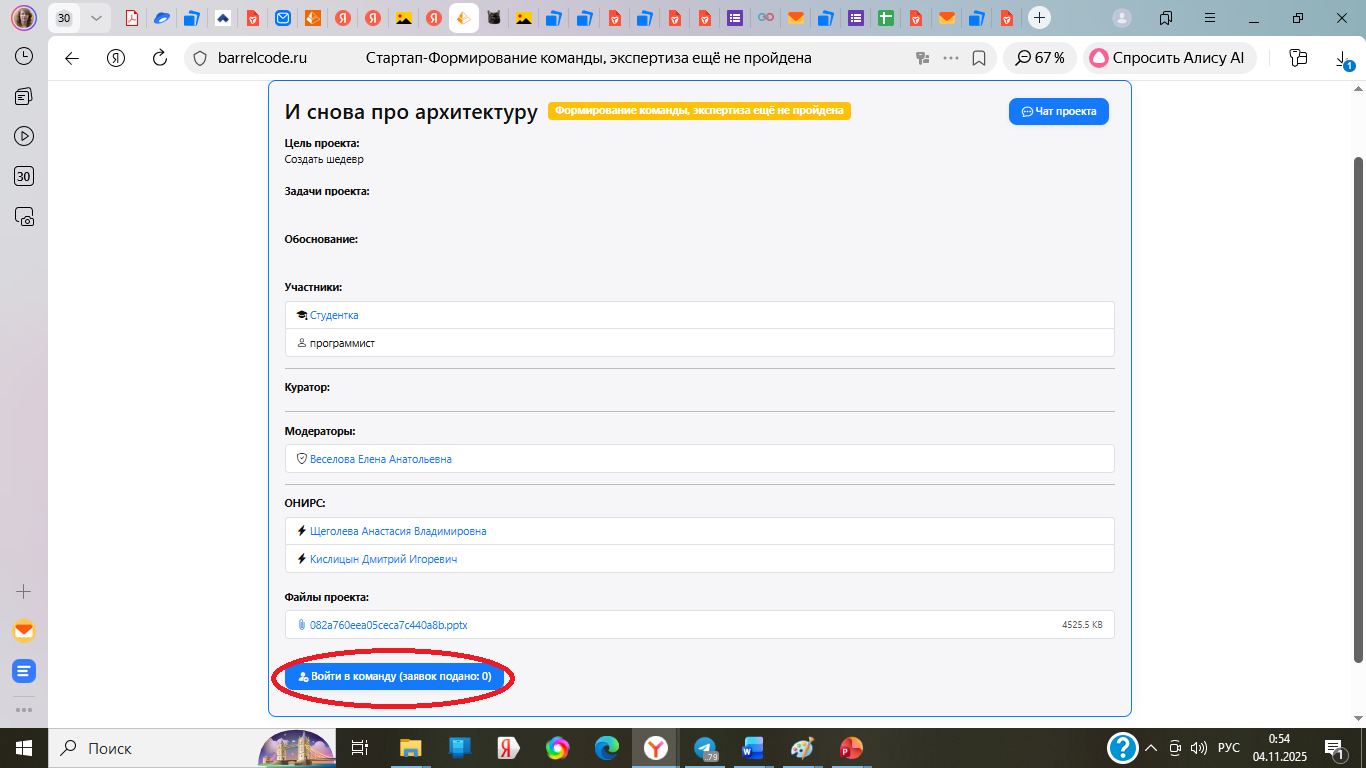Open PowerPoint from taskbar
The height and width of the screenshot is (768, 1366).
click(851, 748)
